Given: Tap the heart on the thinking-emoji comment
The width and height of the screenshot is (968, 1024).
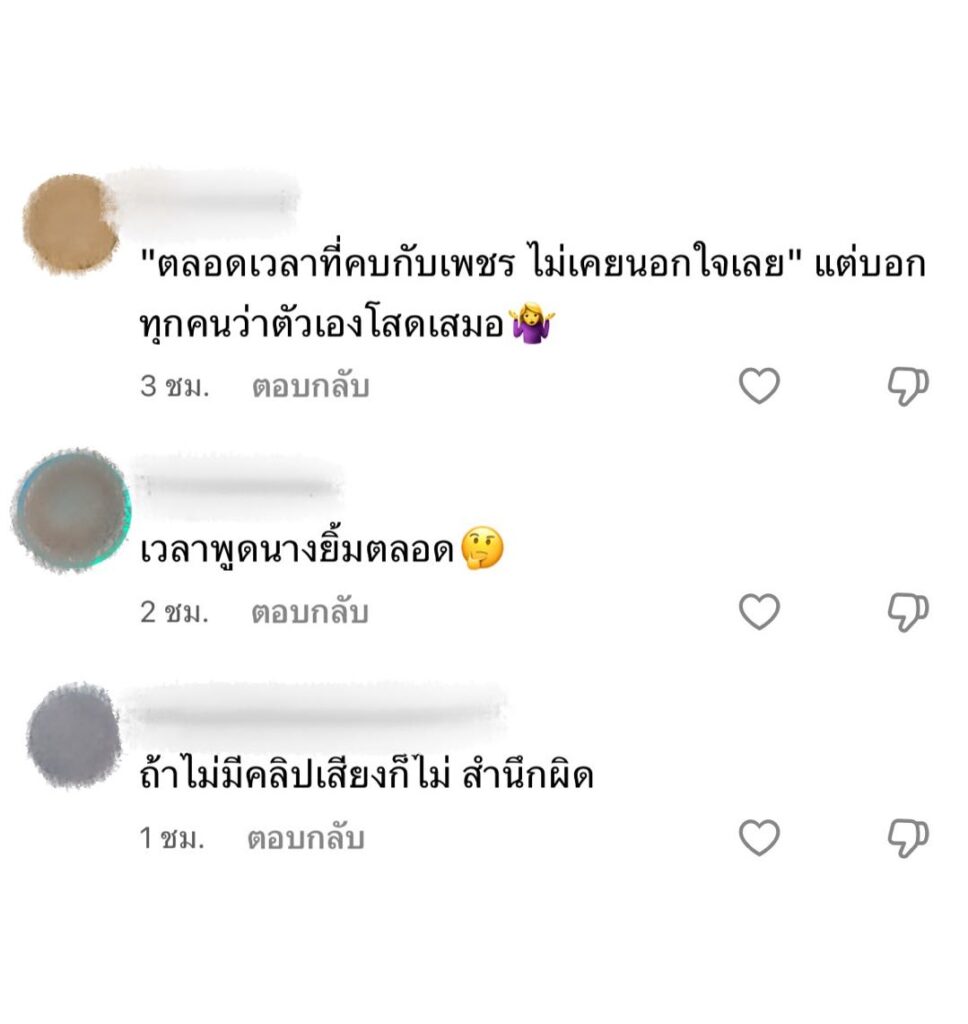Looking at the screenshot, I should pos(759,611).
